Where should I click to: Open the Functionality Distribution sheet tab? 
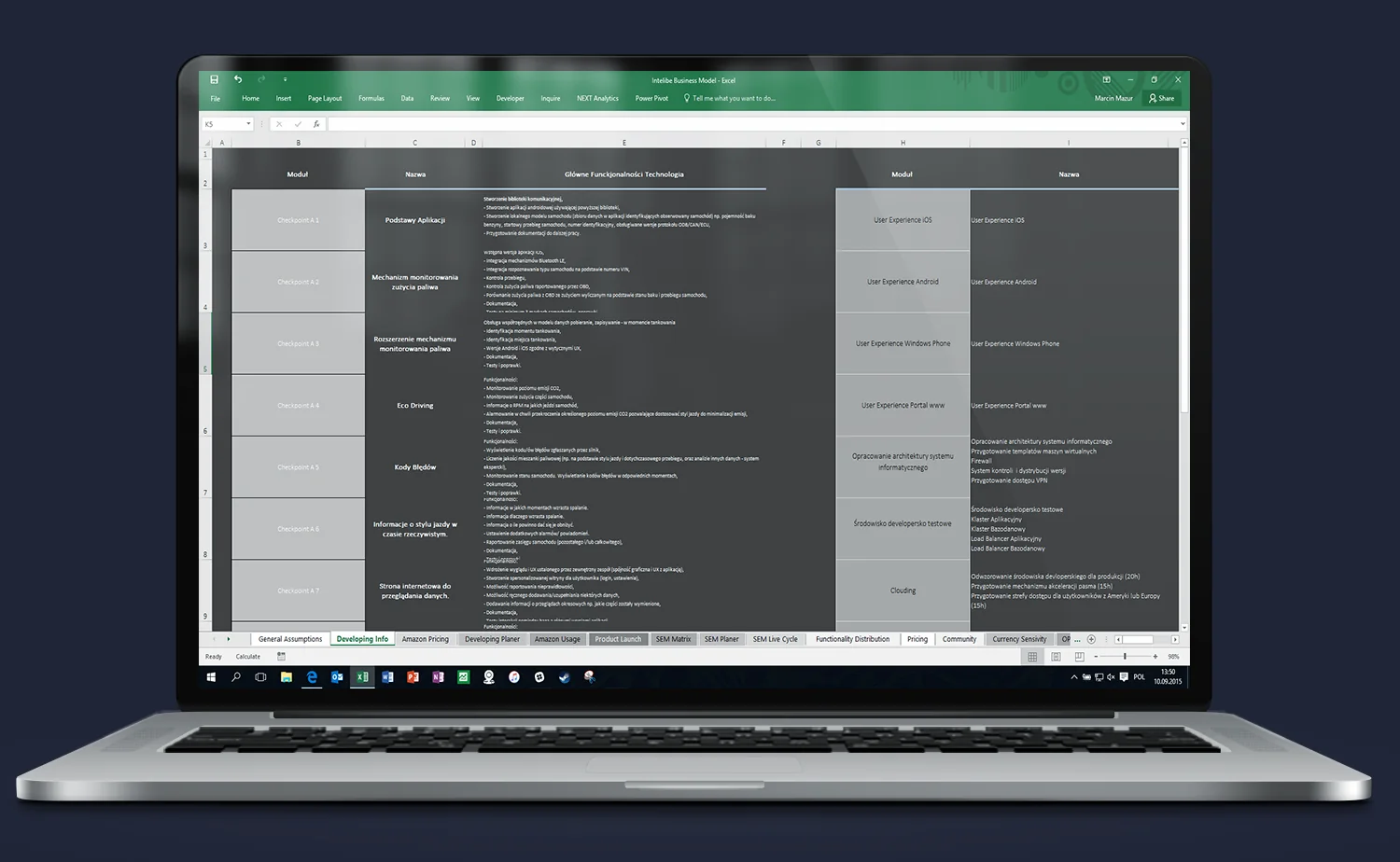coord(852,639)
